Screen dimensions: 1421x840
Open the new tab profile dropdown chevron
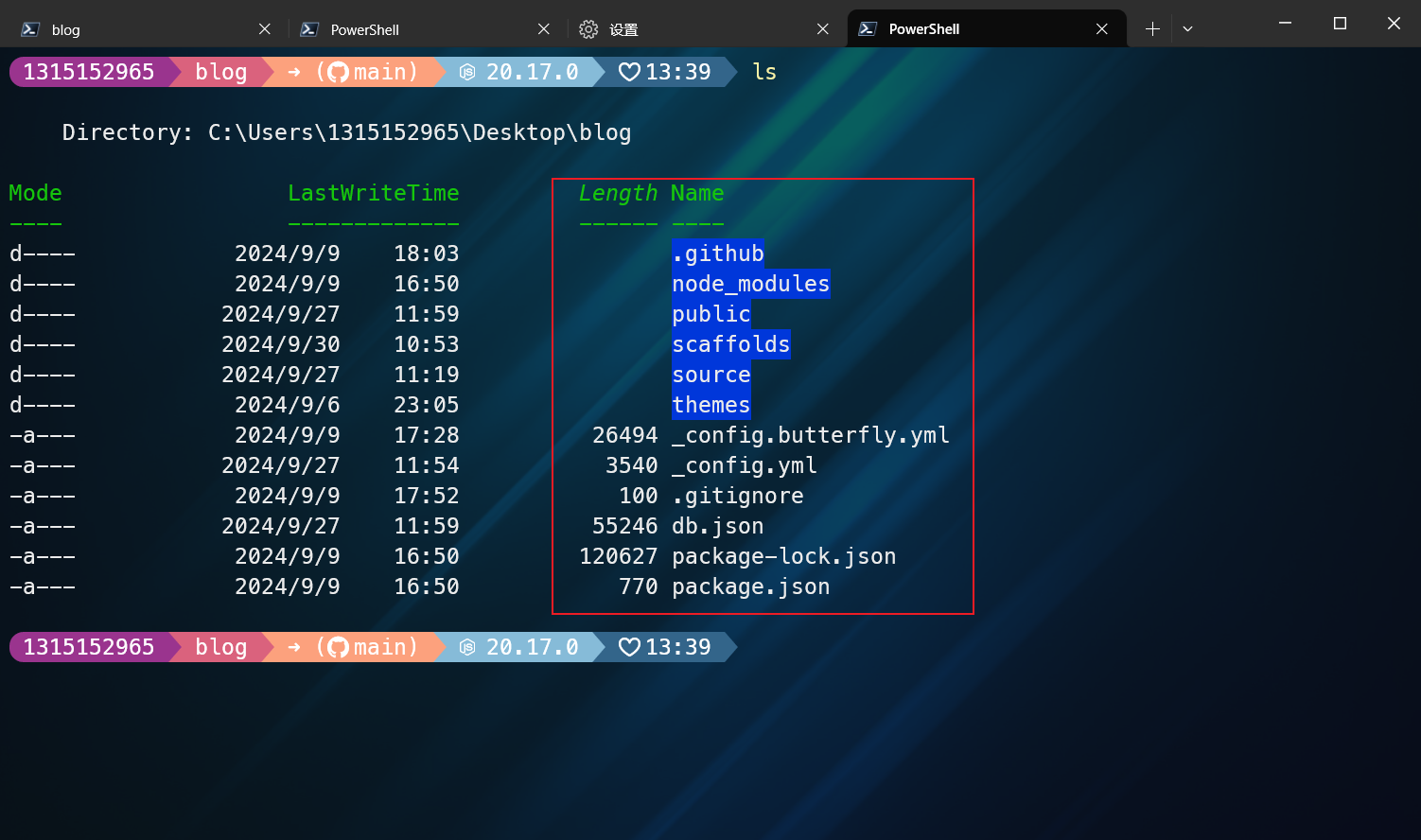click(1187, 29)
